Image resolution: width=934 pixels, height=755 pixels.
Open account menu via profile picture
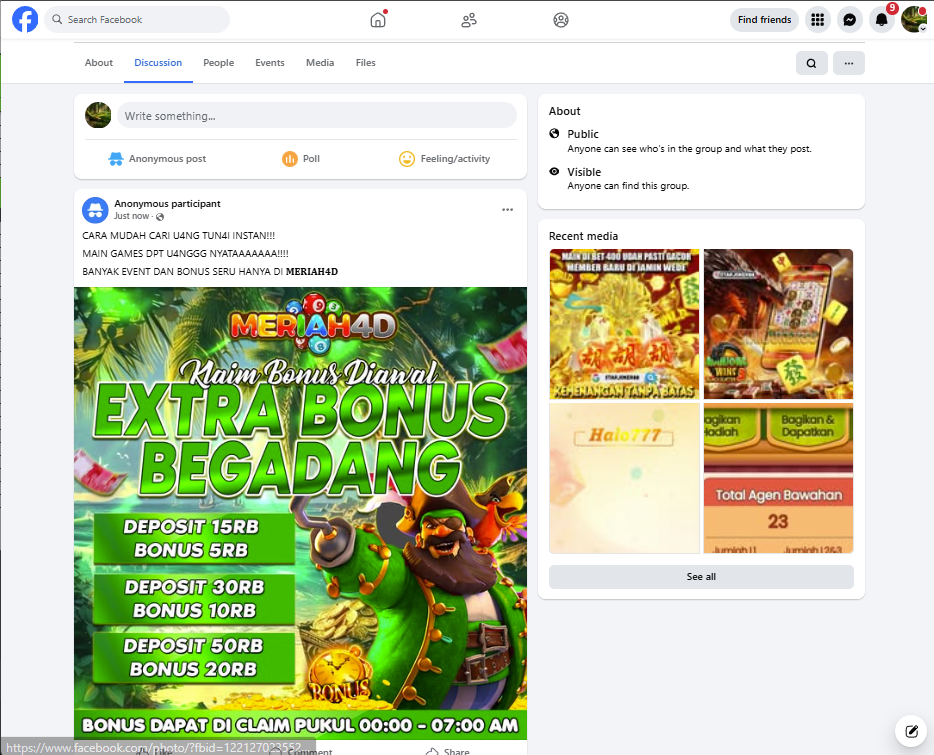(x=914, y=20)
